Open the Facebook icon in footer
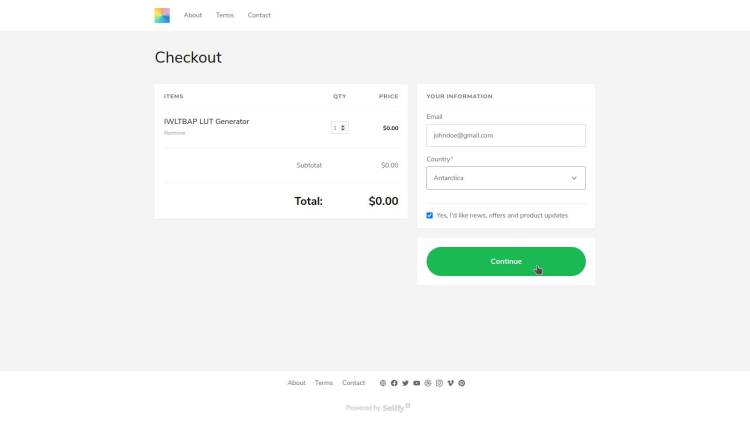The image size is (750, 421). click(394, 383)
